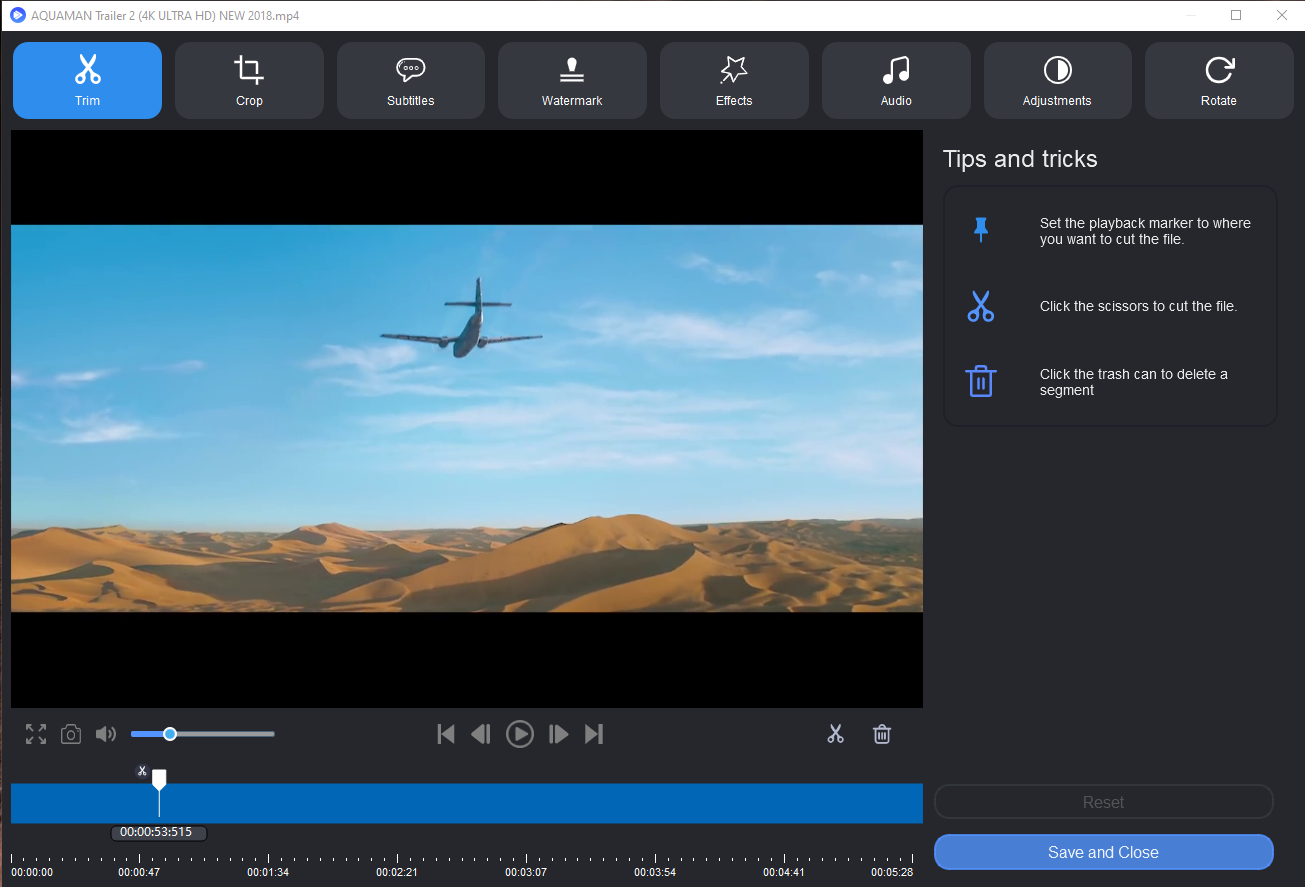Viewport: 1305px width, 887px height.
Task: Step back one frame
Action: 481,734
